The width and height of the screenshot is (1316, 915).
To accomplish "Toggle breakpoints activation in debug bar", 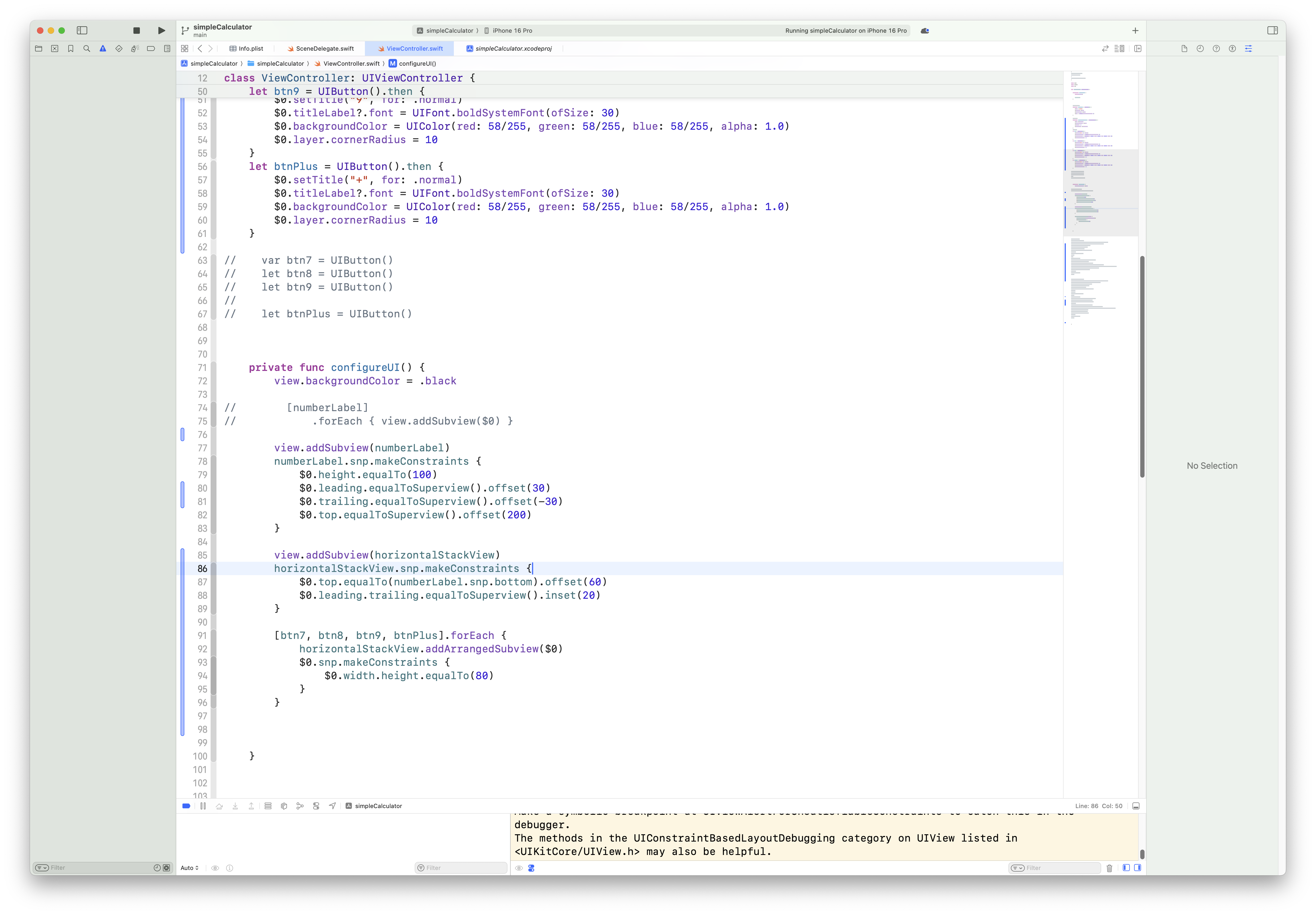I will coord(186,806).
